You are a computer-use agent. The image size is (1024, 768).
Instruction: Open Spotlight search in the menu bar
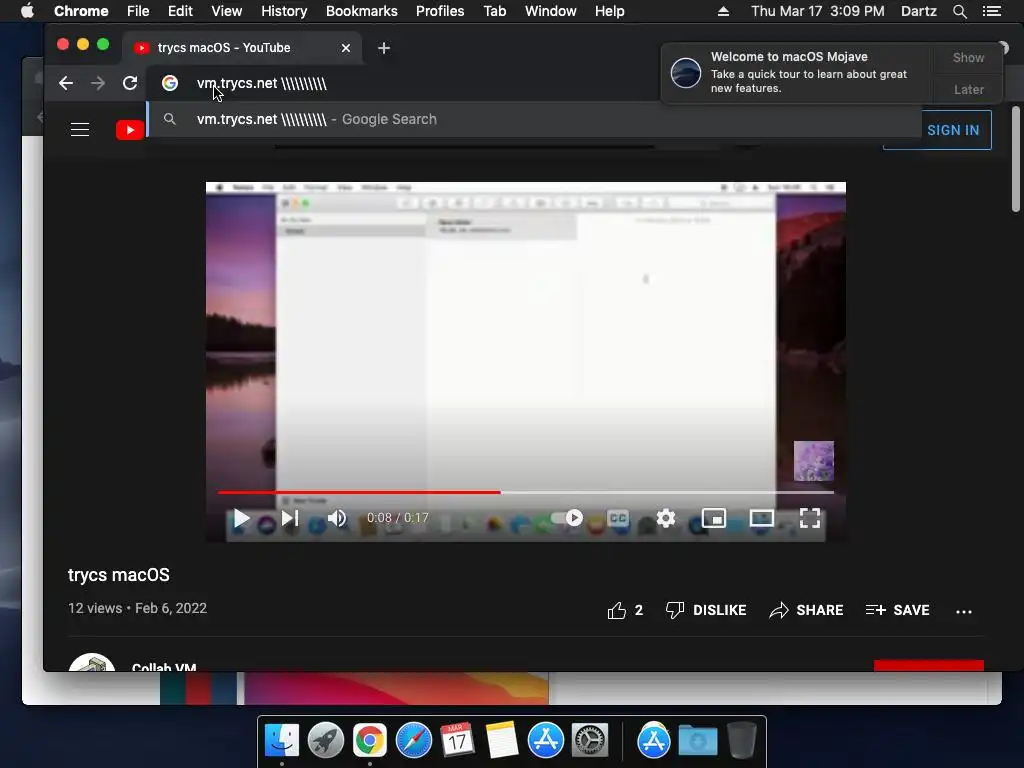(959, 11)
